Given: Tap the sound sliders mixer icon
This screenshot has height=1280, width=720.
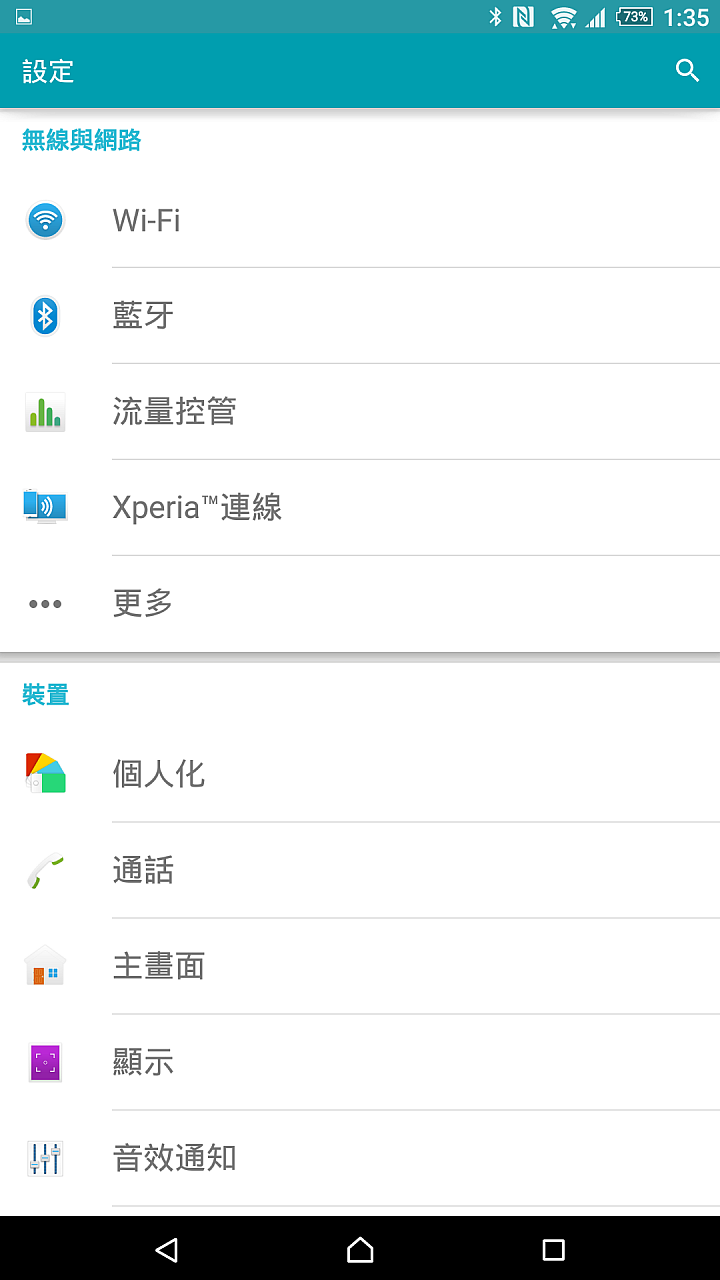Looking at the screenshot, I should [45, 1158].
